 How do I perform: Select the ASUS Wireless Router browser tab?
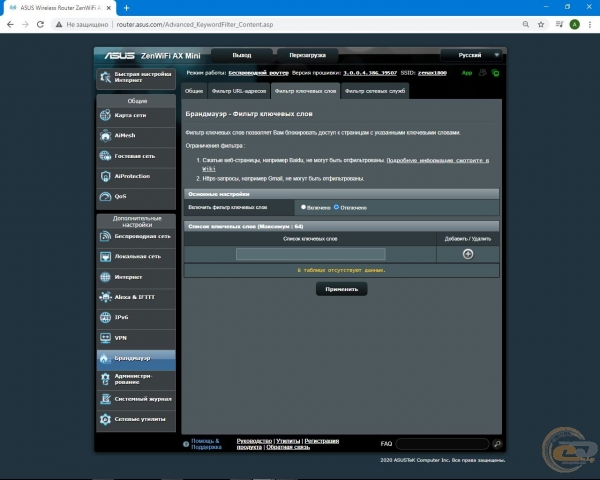(x=61, y=8)
